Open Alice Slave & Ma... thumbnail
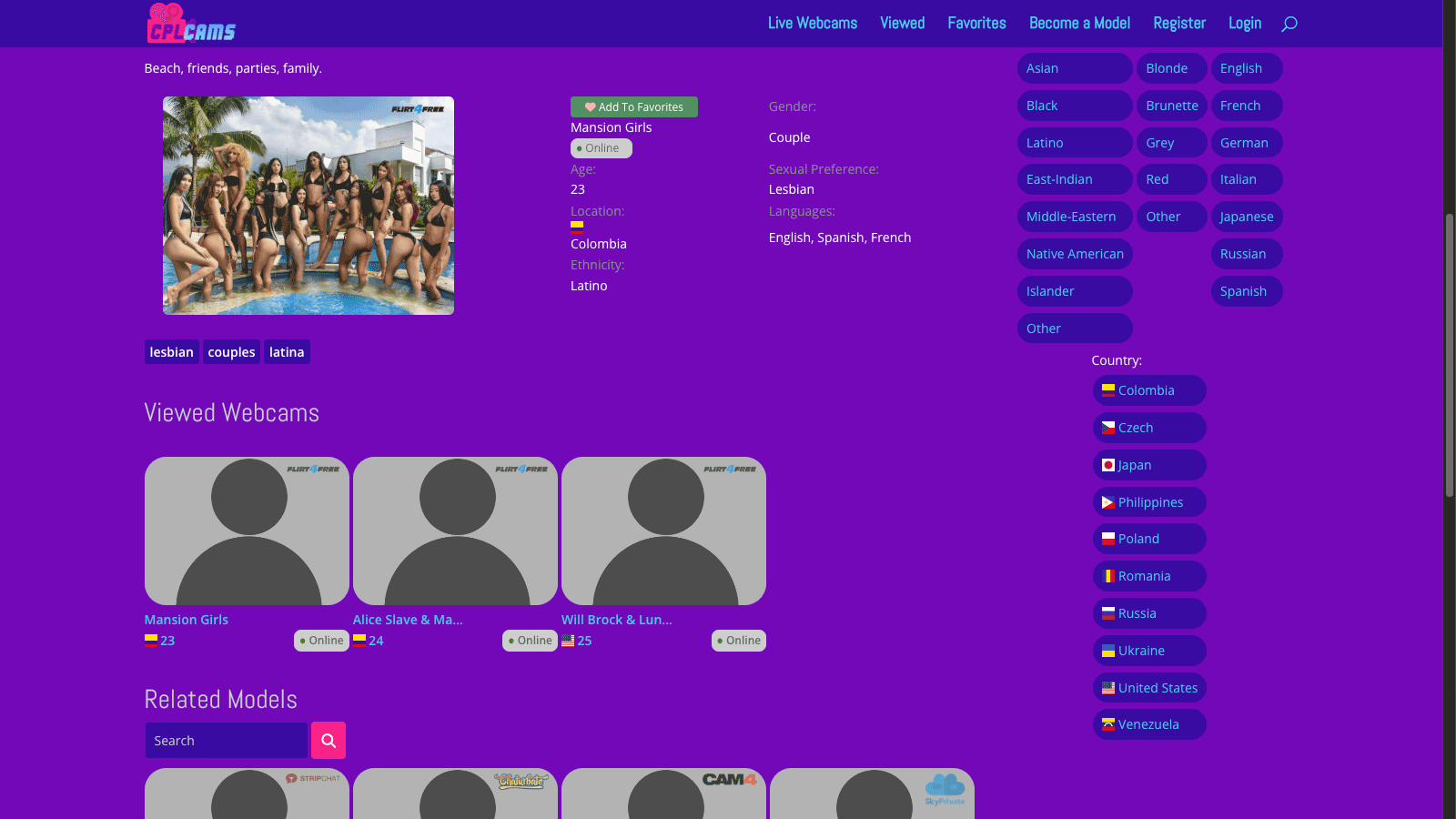This screenshot has height=819, width=1456. click(x=455, y=531)
